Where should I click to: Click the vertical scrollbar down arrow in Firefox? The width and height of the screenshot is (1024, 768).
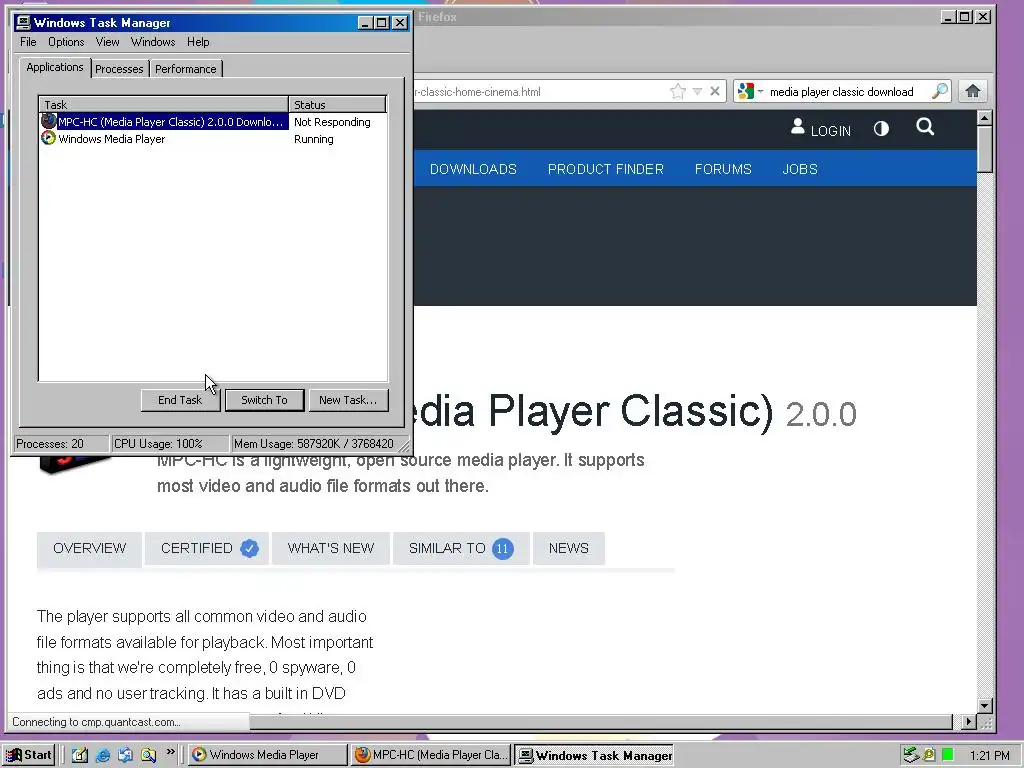coord(985,706)
